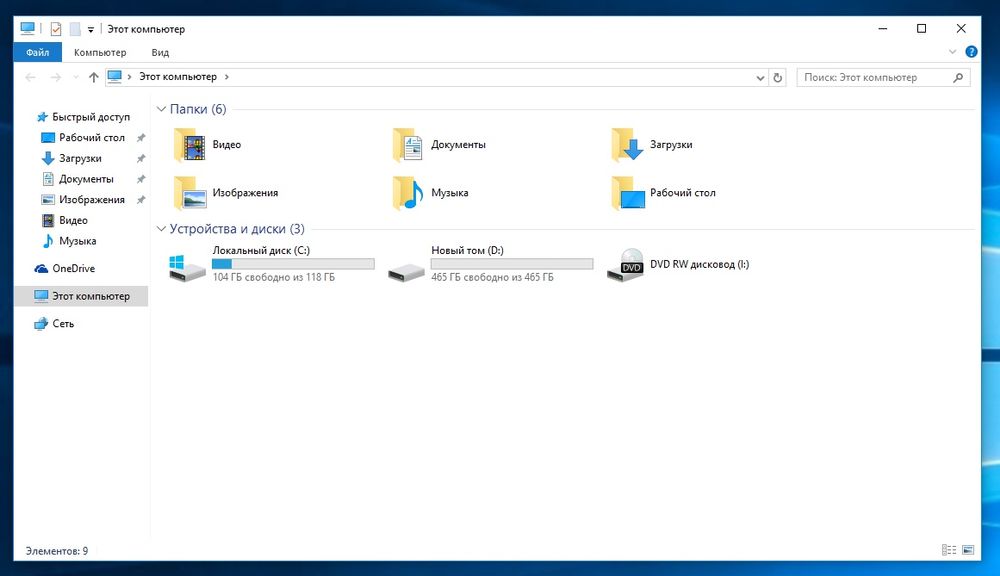
Task: Open the Документы folder icon in Папки
Action: pyautogui.click(x=408, y=145)
